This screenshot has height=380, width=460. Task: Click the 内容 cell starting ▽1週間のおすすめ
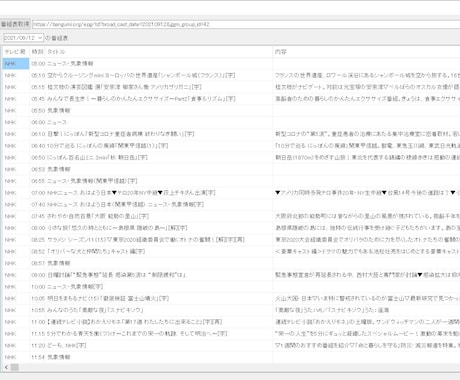coord(367,345)
